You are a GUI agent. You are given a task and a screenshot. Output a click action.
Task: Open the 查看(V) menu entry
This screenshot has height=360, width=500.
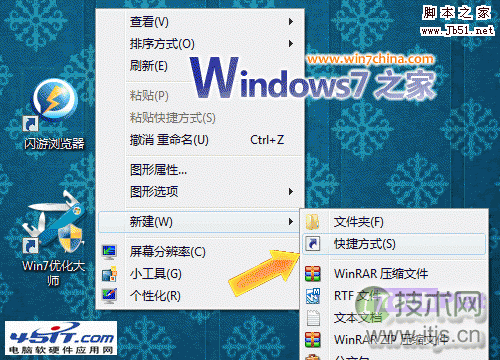point(200,22)
